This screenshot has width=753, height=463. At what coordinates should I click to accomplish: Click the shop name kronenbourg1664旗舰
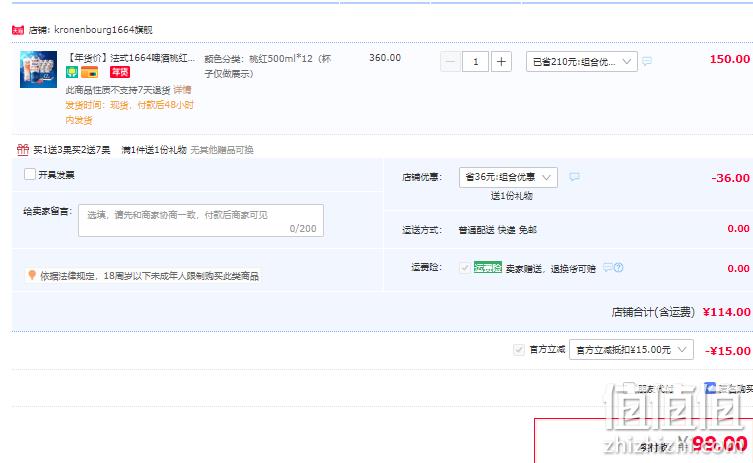(x=103, y=30)
